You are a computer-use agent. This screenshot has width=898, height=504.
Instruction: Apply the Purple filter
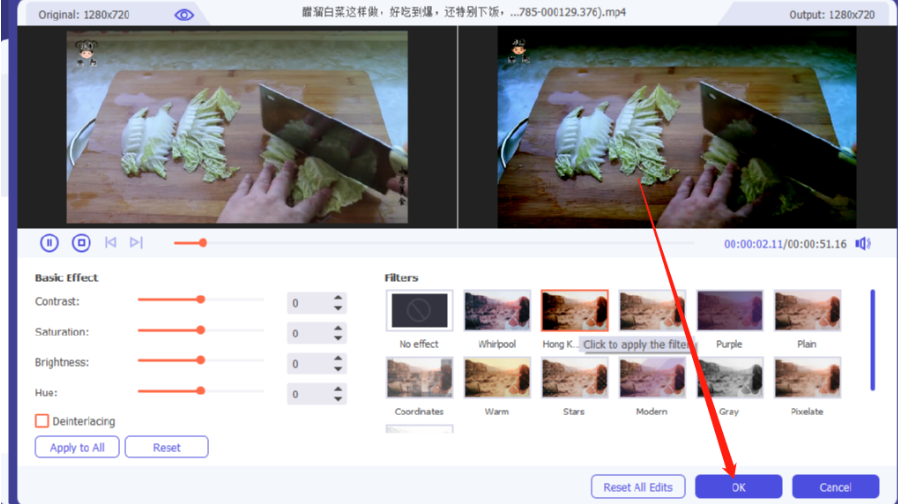pos(730,310)
